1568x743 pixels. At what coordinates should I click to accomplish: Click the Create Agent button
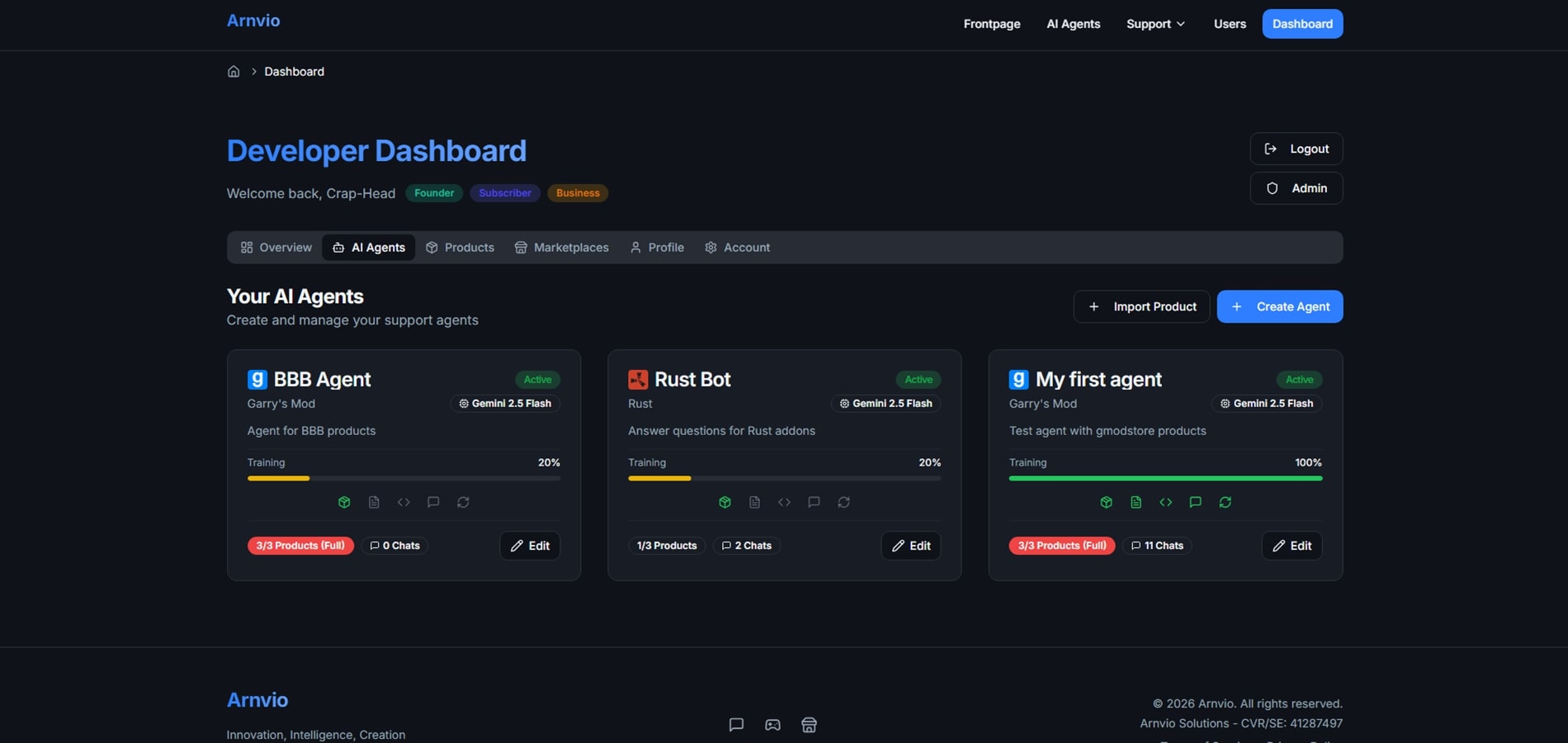(1280, 306)
